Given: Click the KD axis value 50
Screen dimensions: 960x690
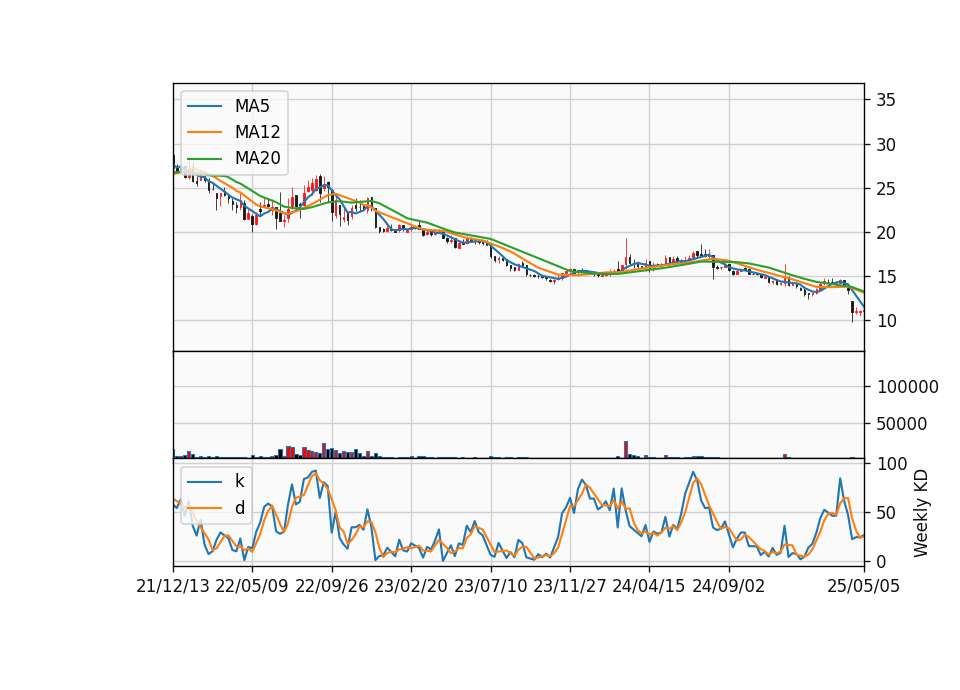Looking at the screenshot, I should 886,513.
